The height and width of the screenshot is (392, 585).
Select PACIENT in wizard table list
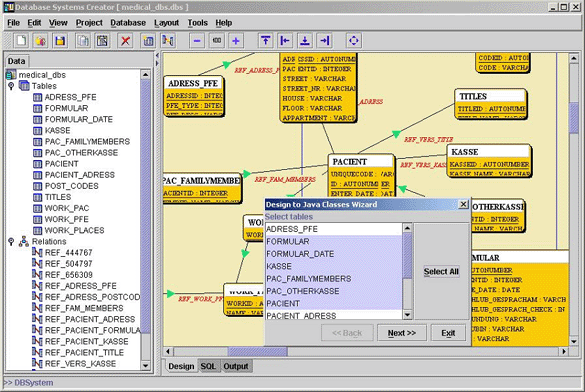click(334, 304)
